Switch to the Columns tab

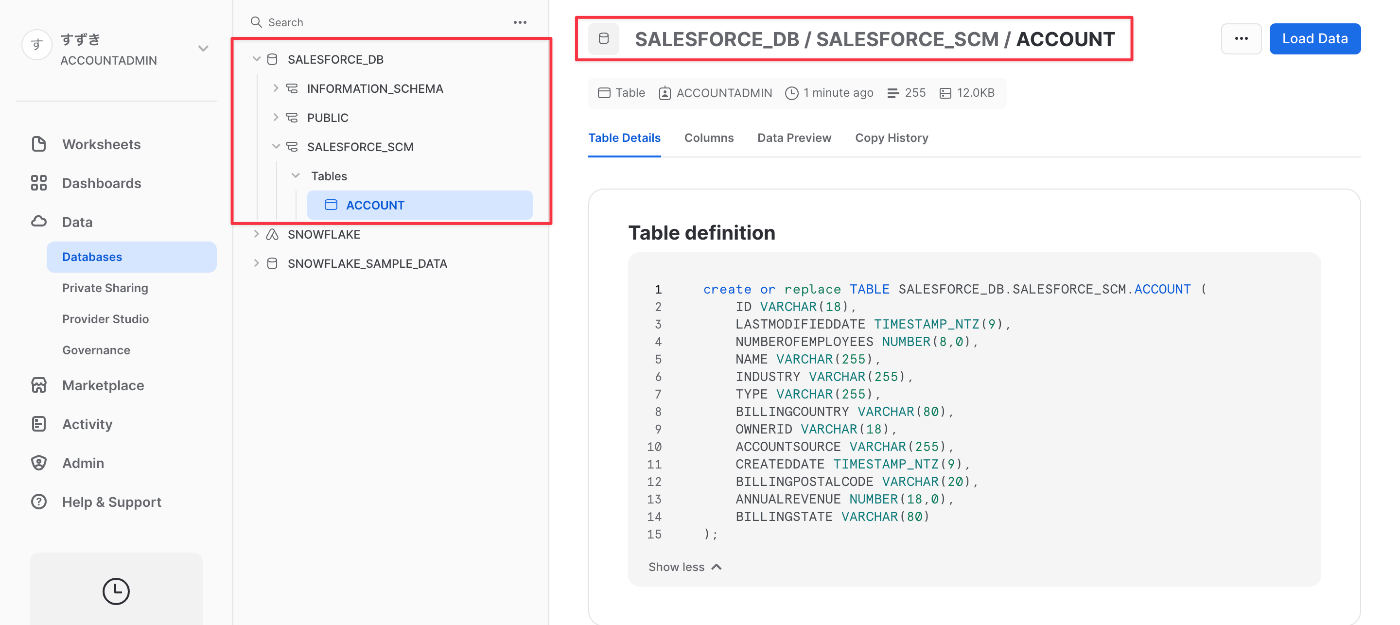[x=709, y=138]
